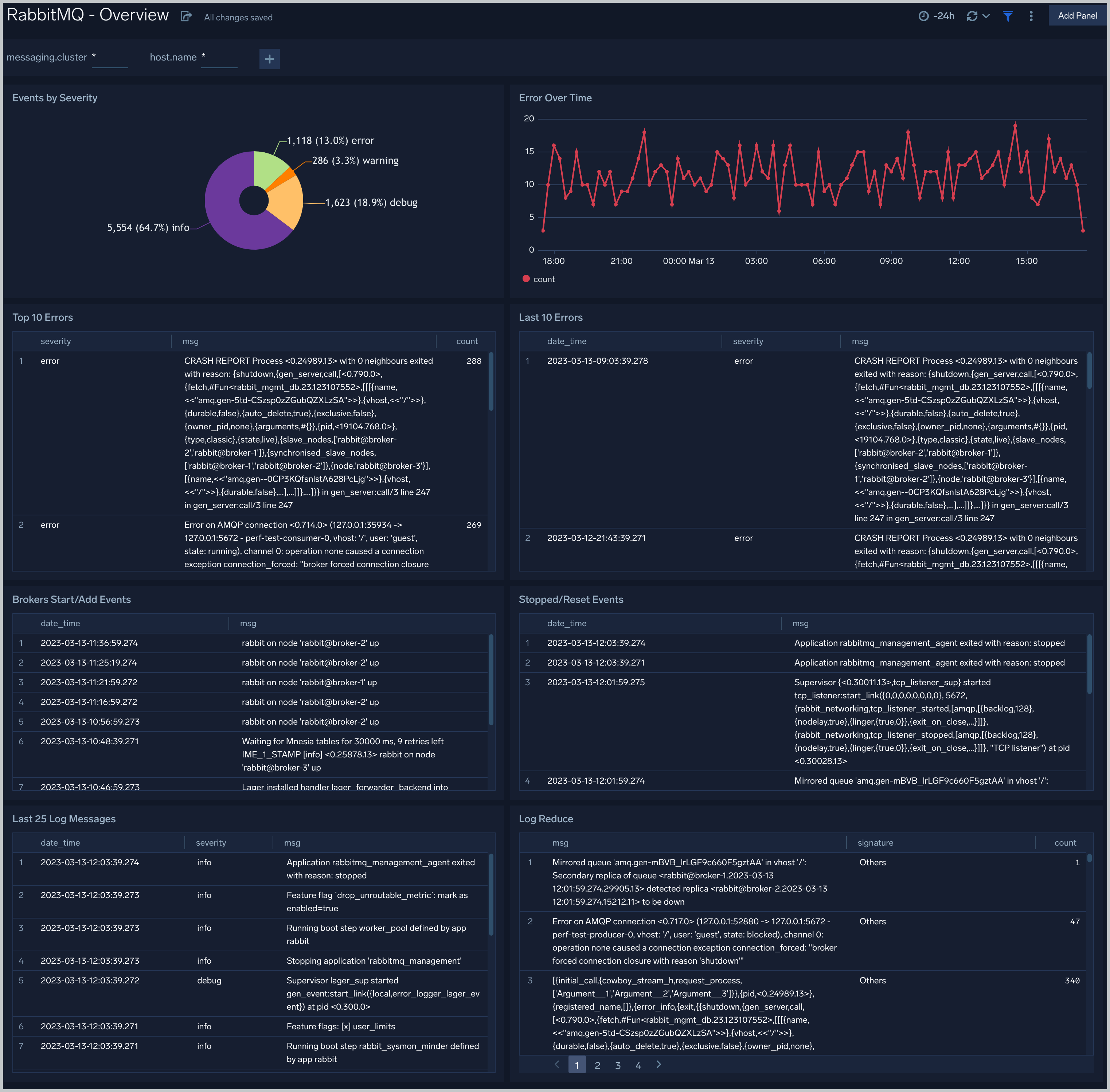The width and height of the screenshot is (1110, 1092).
Task: Click the 1,623 (18.9%) debug pie label
Action: (x=371, y=202)
